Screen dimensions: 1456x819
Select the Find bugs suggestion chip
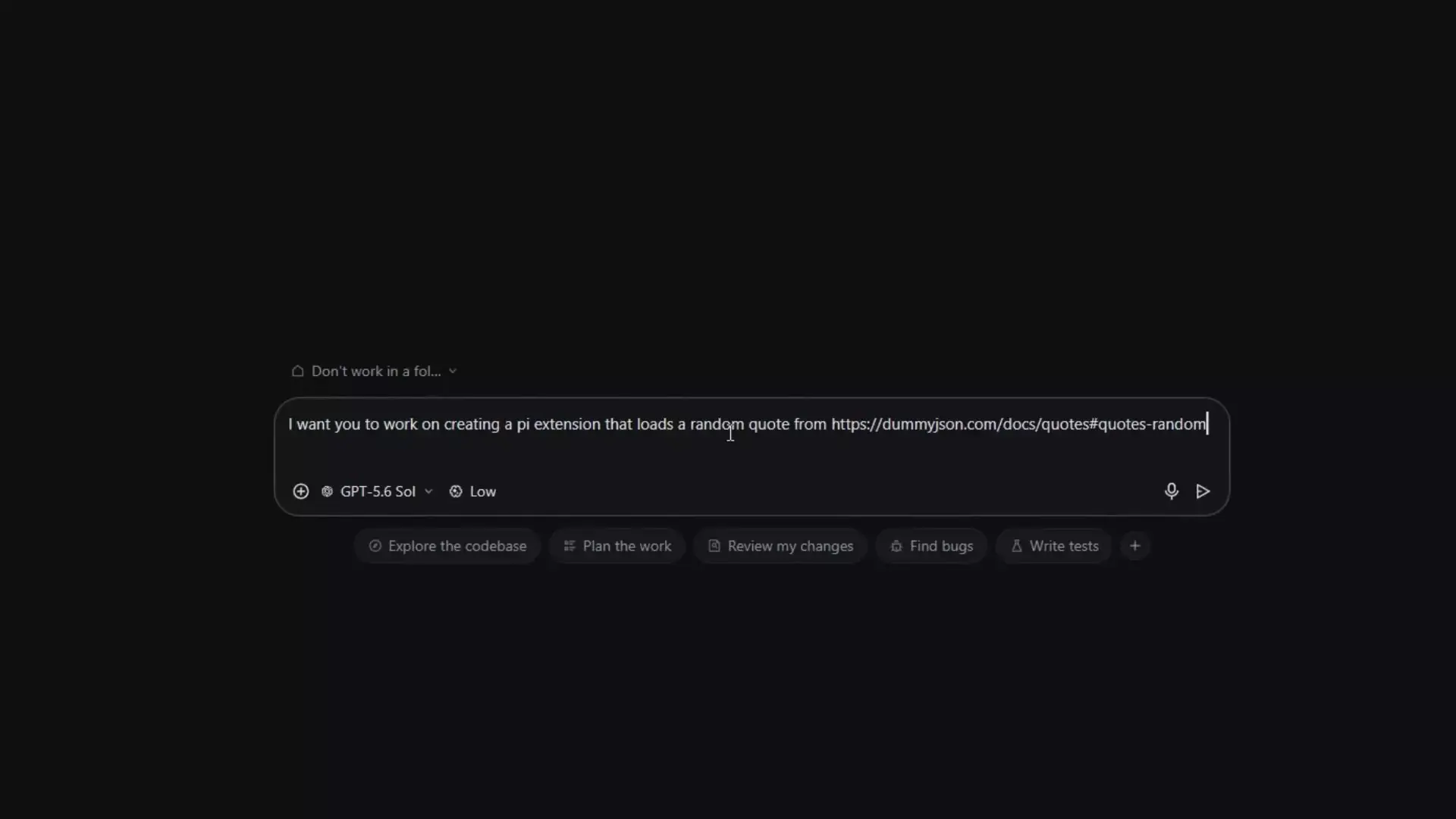[x=931, y=546]
